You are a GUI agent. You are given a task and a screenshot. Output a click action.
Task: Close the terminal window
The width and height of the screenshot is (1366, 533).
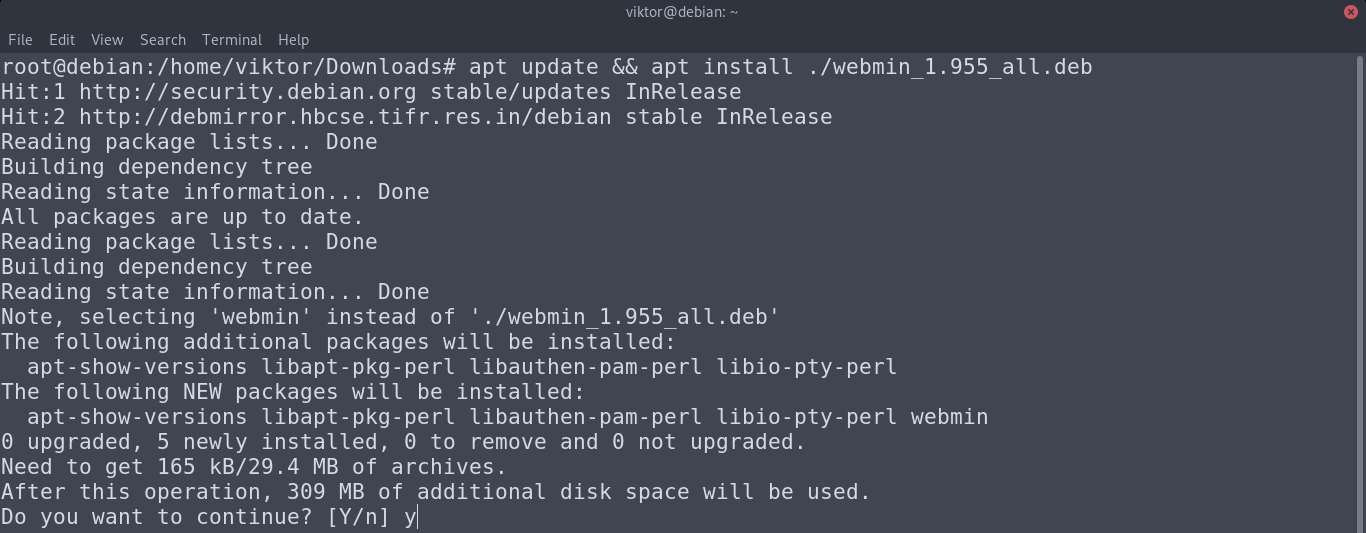pos(1351,12)
